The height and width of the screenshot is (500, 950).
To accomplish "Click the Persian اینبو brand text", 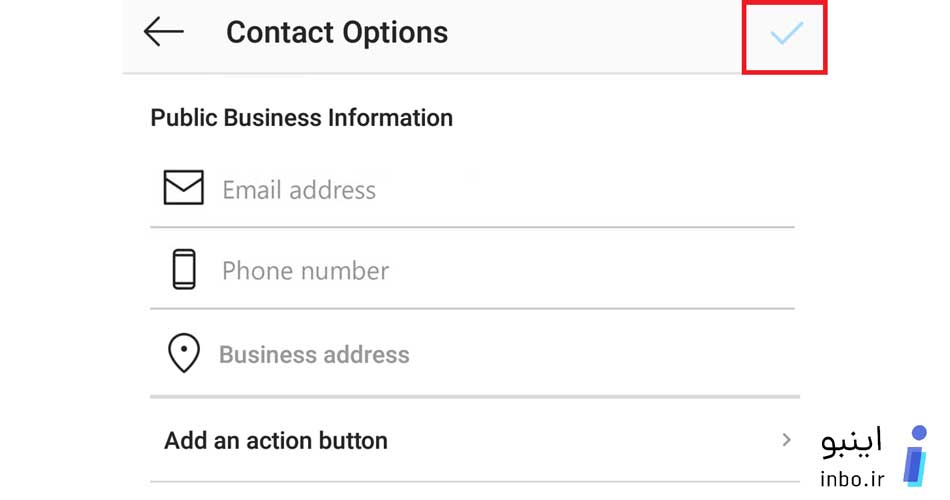I will point(851,442).
